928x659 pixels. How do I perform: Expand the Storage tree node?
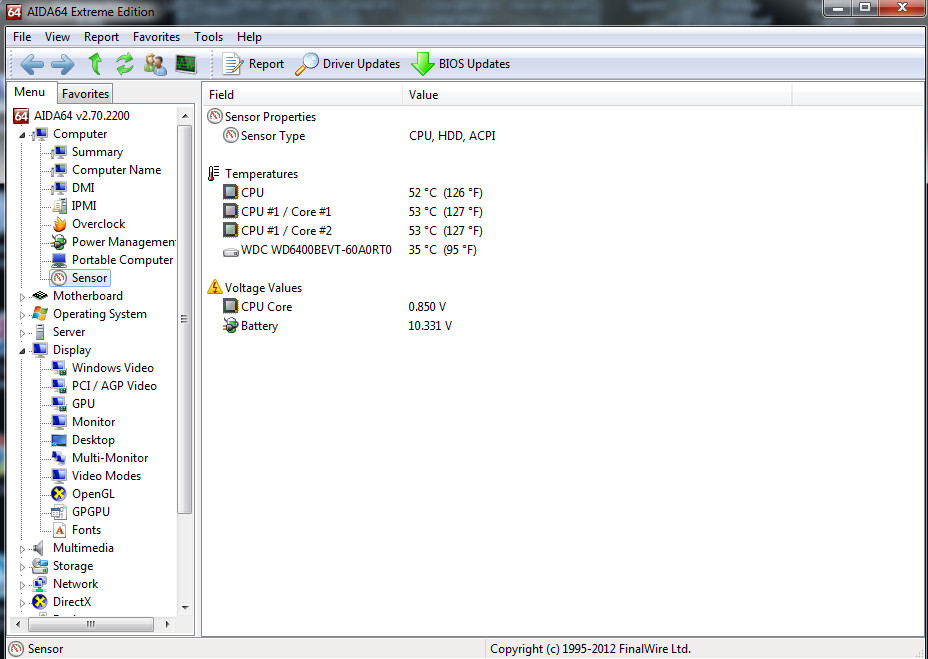tap(22, 567)
